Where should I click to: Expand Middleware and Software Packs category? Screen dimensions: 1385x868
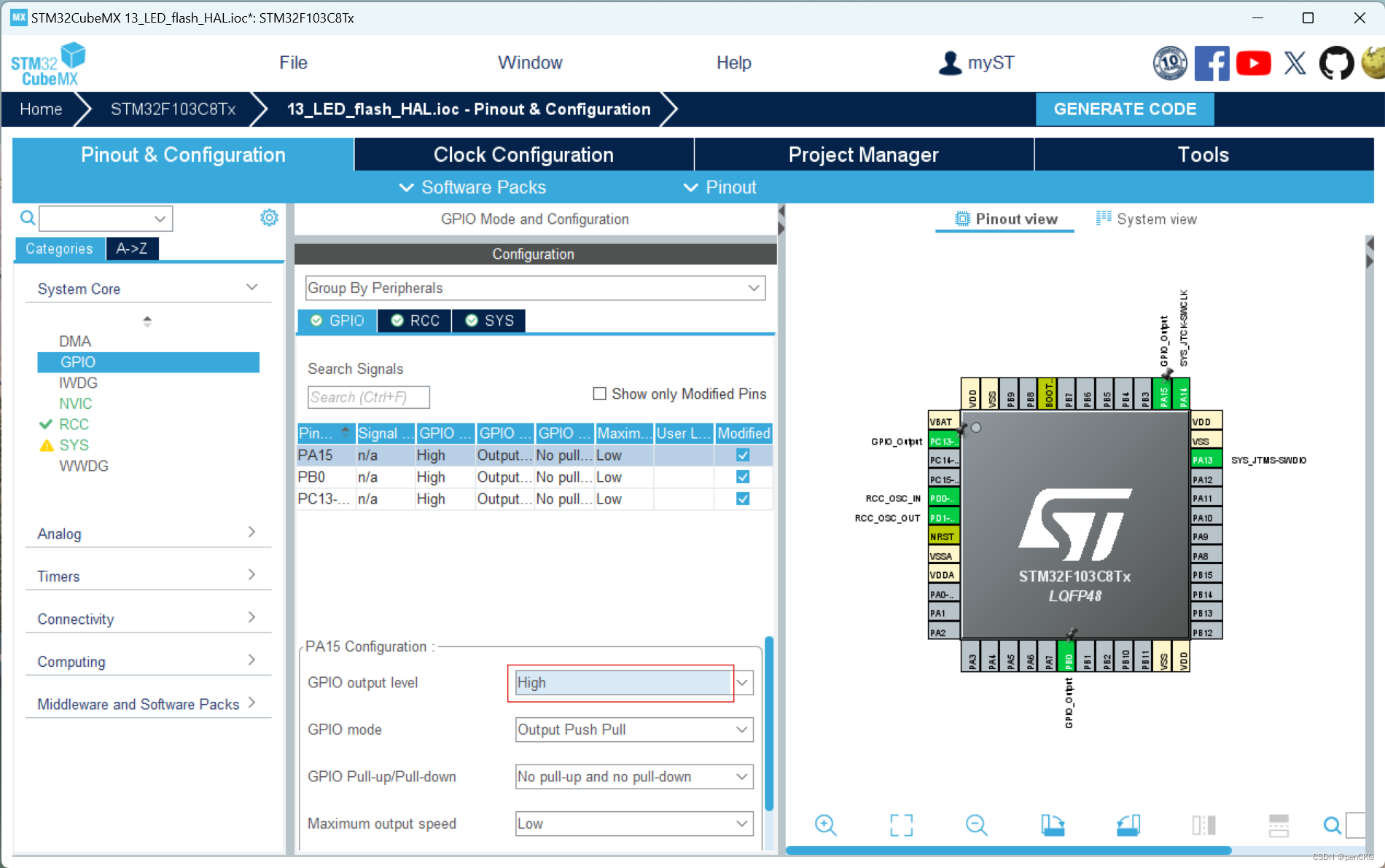tap(148, 704)
